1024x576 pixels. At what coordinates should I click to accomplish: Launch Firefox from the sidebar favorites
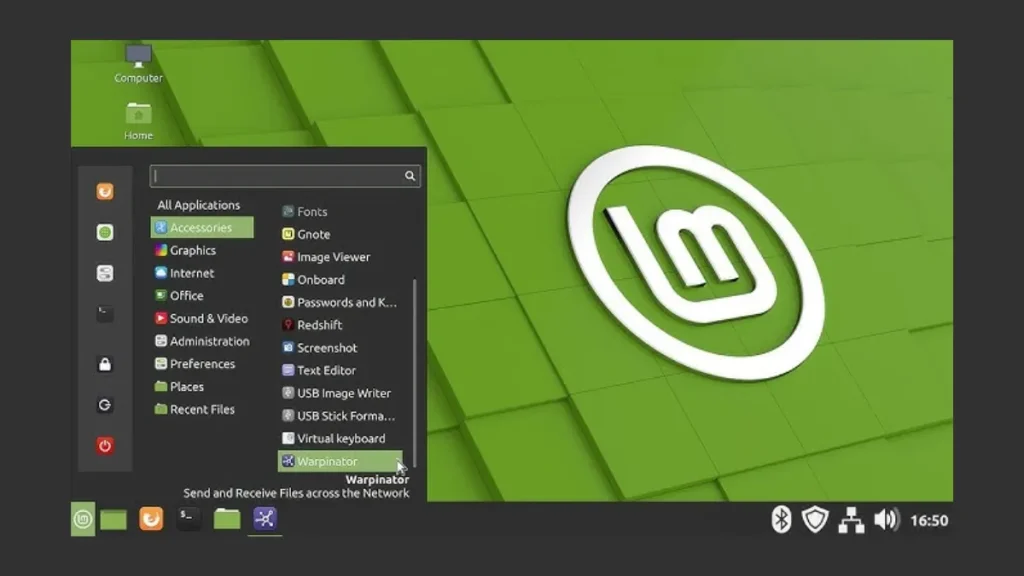[x=104, y=190]
